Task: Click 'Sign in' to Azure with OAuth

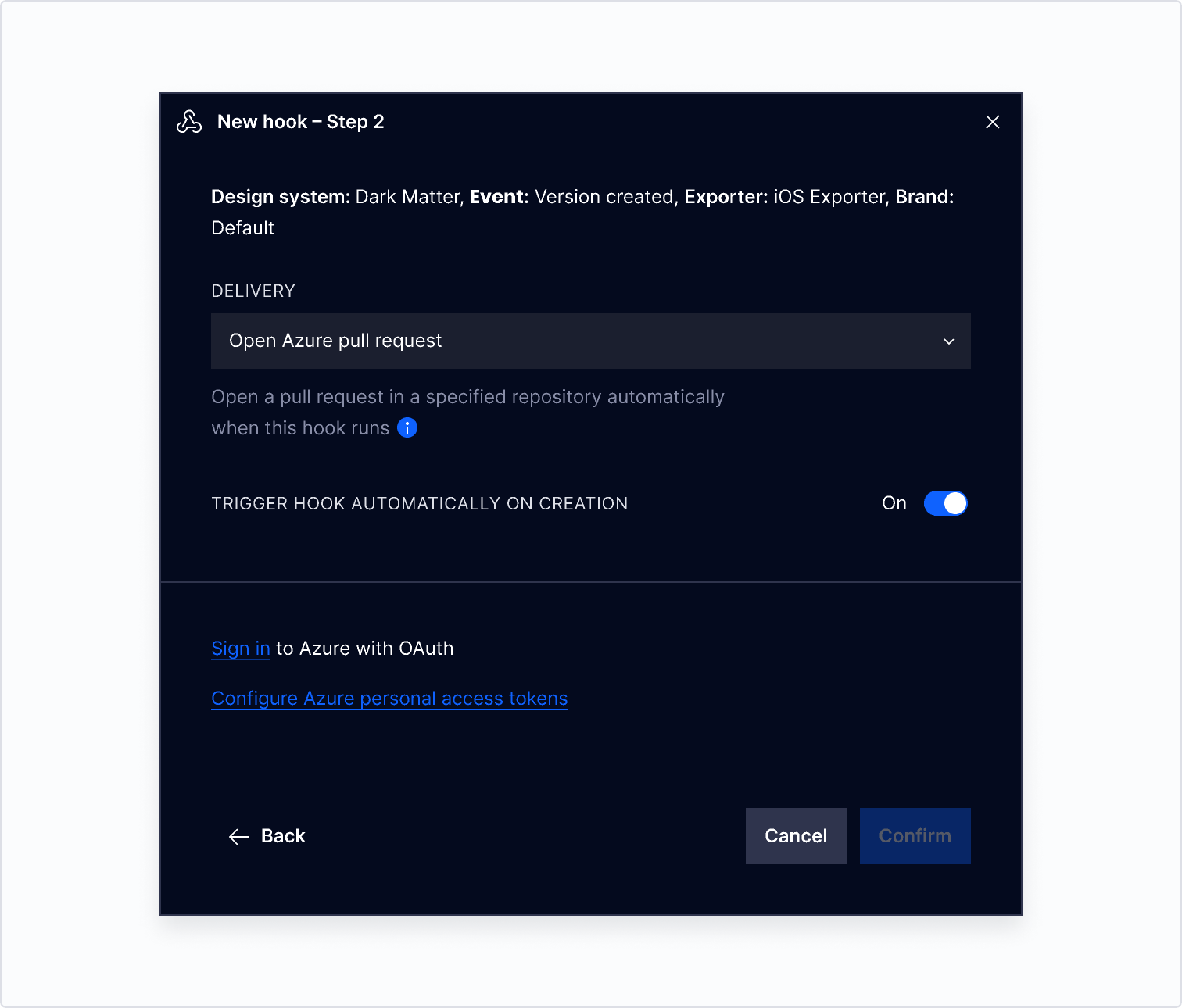Action: click(240, 648)
